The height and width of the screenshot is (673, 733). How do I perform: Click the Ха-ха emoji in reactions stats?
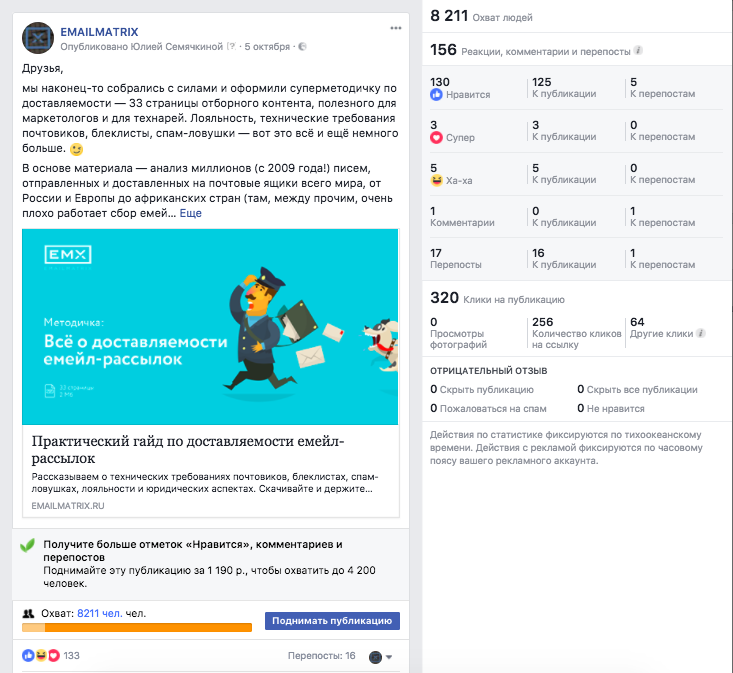[x=436, y=180]
